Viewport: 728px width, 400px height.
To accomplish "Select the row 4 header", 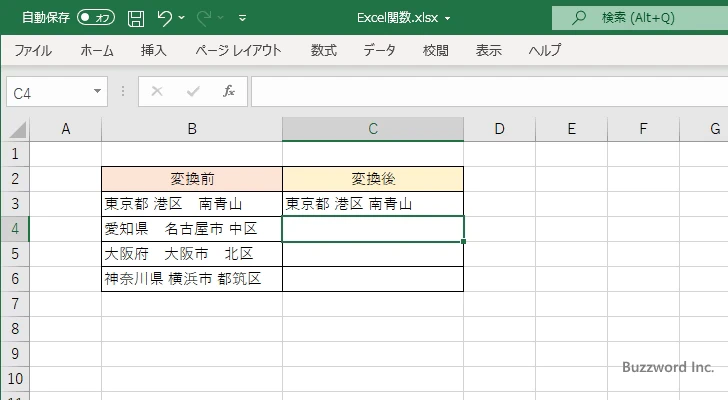I will [x=14, y=229].
